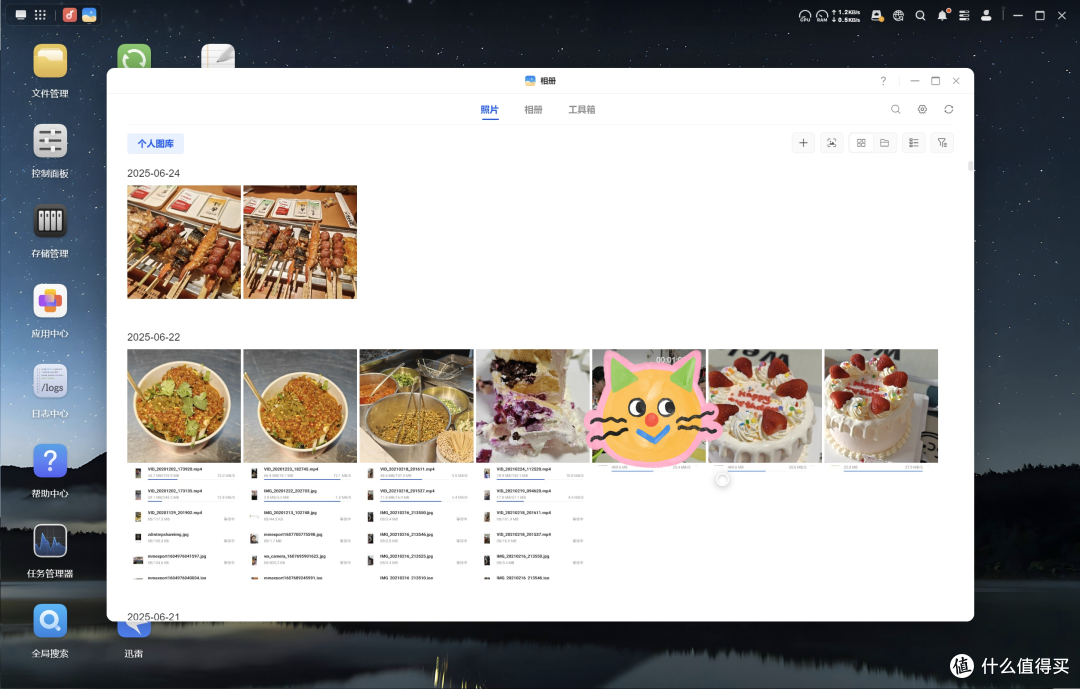Viewport: 1080px width, 689px height.
Task: Click the 2025-06-24 date heading
Action: pyautogui.click(x=154, y=173)
